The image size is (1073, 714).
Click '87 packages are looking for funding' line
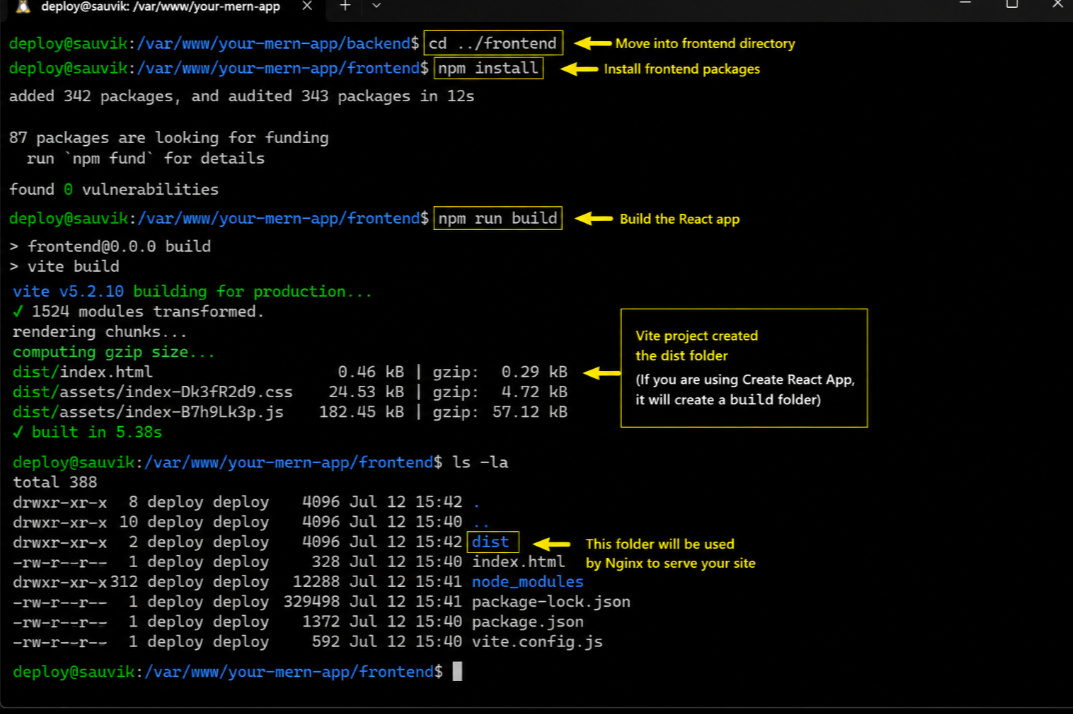pos(169,138)
